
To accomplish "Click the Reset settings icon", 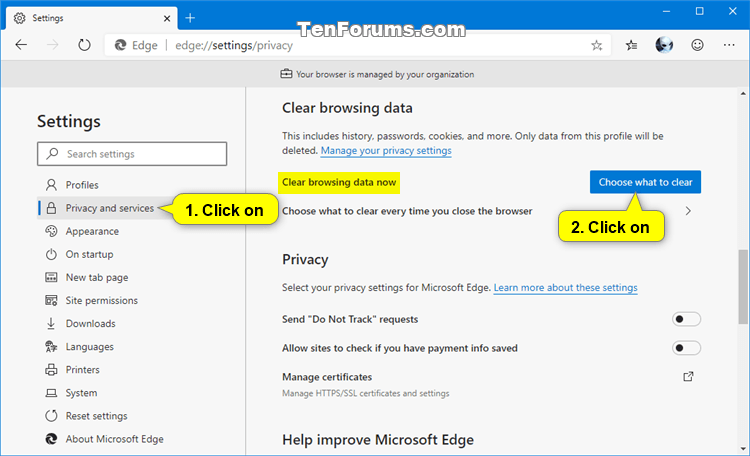I will click(51, 416).
